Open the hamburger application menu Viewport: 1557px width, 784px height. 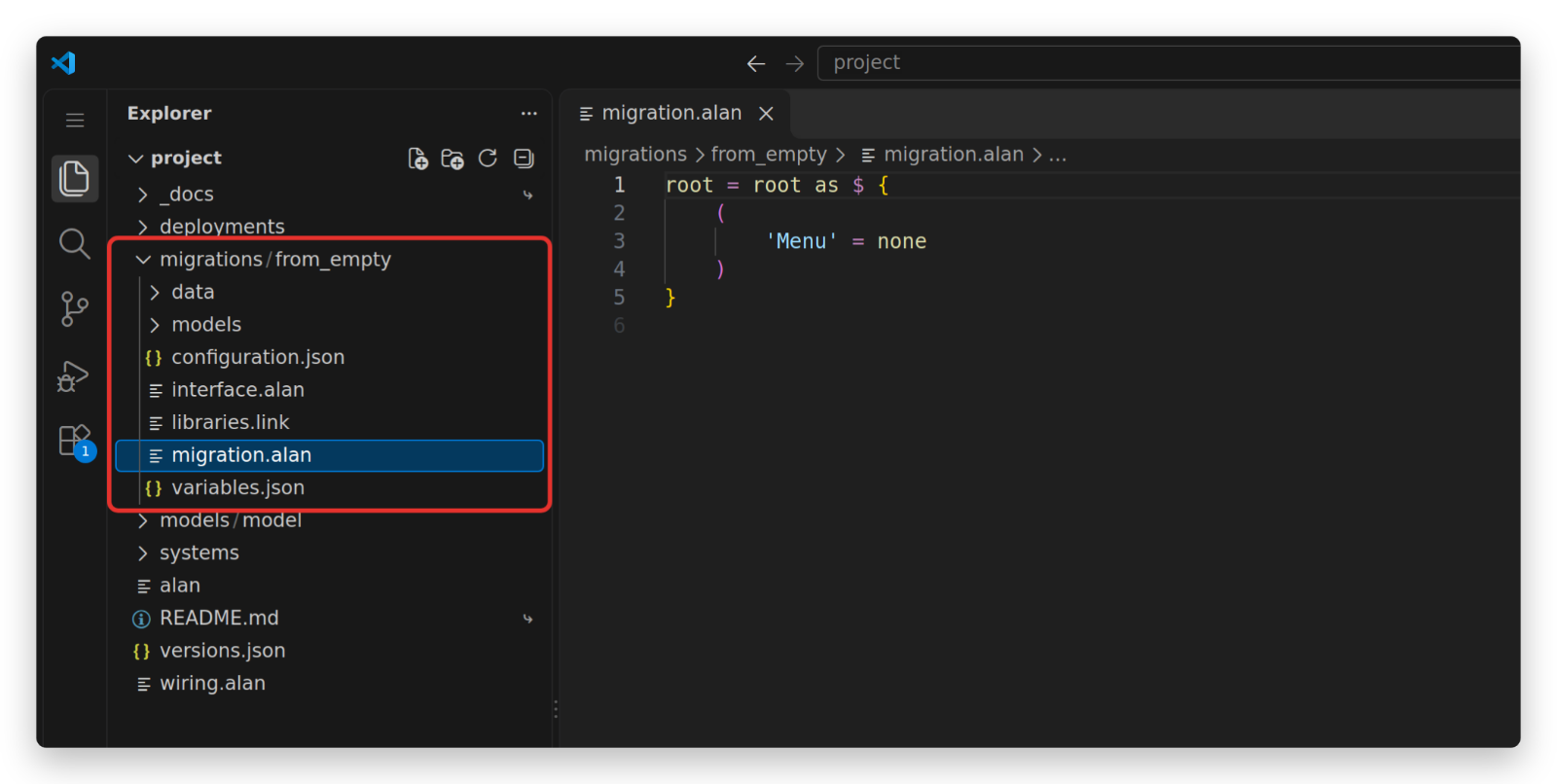click(x=75, y=121)
